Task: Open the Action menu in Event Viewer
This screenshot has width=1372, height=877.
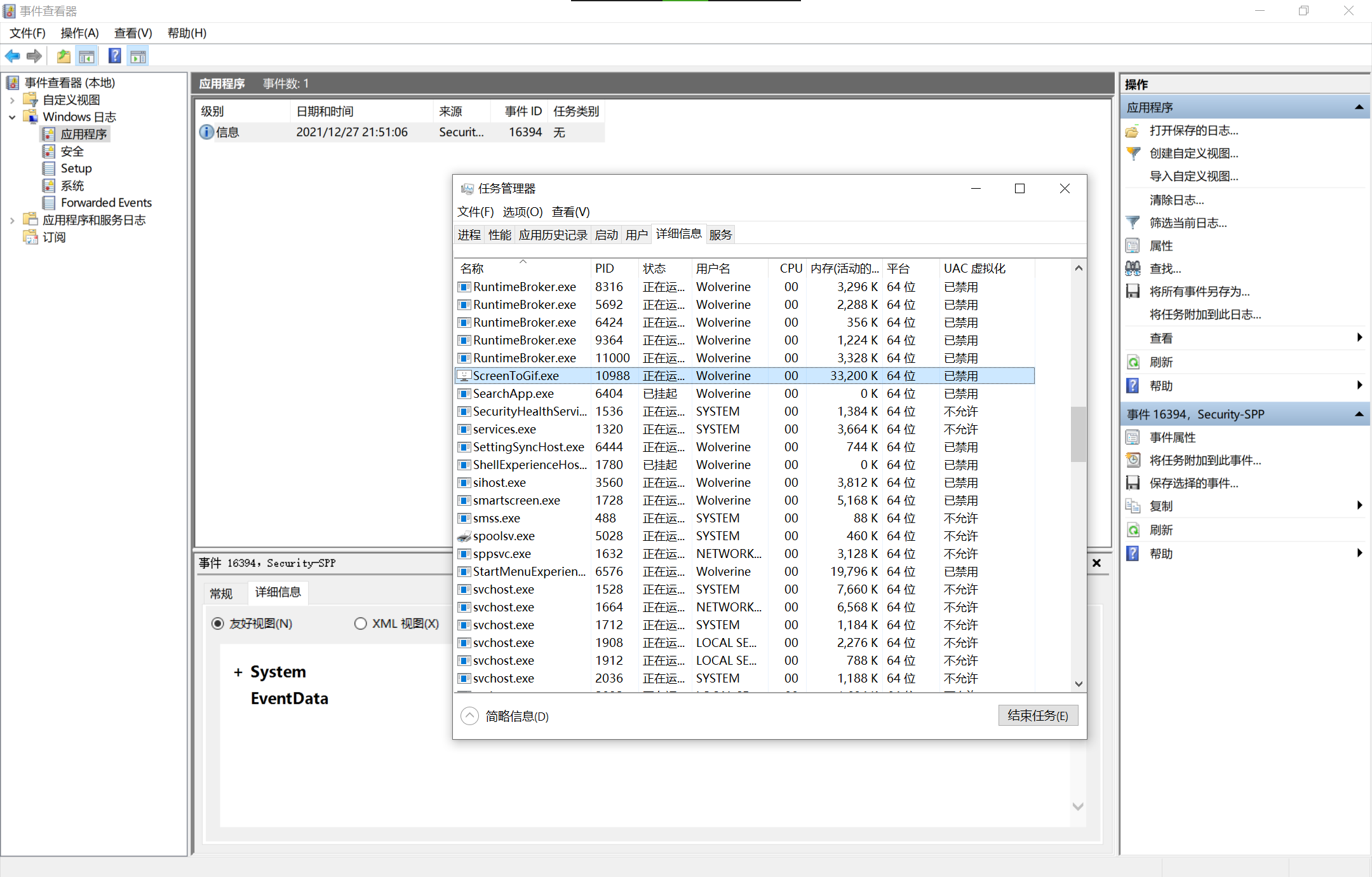Action: (79, 33)
